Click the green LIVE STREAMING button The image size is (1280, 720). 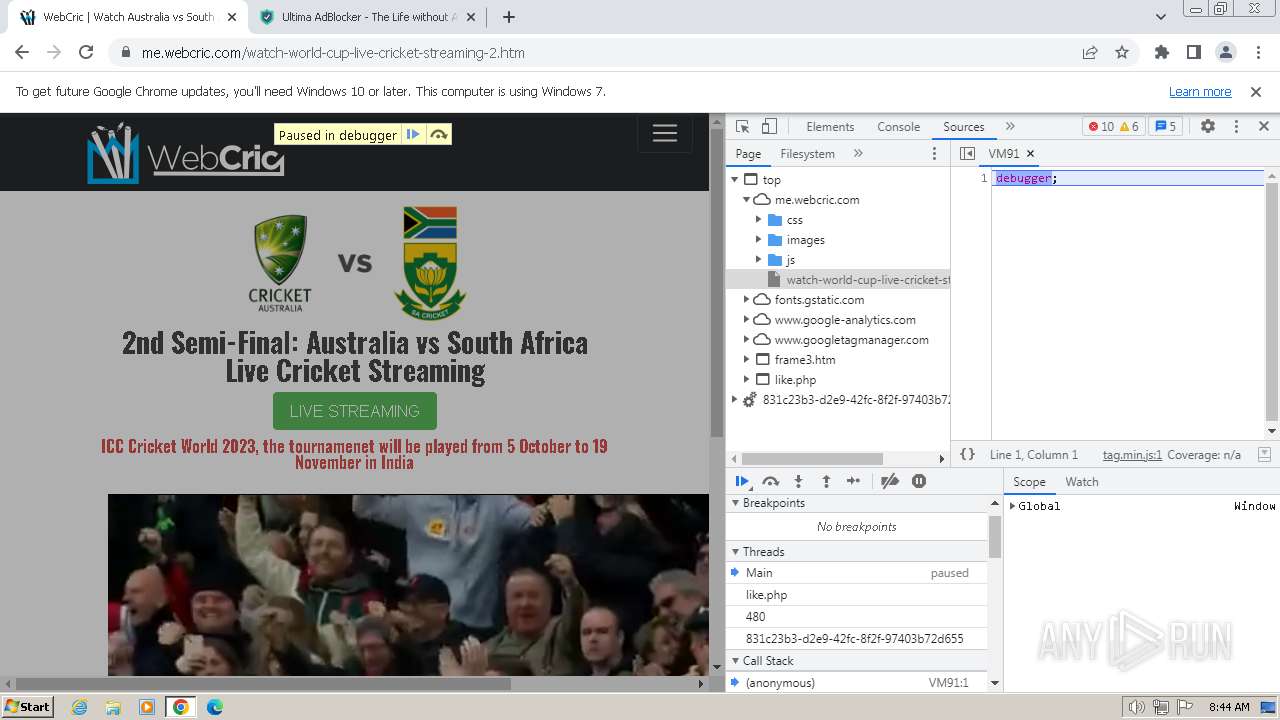click(355, 411)
